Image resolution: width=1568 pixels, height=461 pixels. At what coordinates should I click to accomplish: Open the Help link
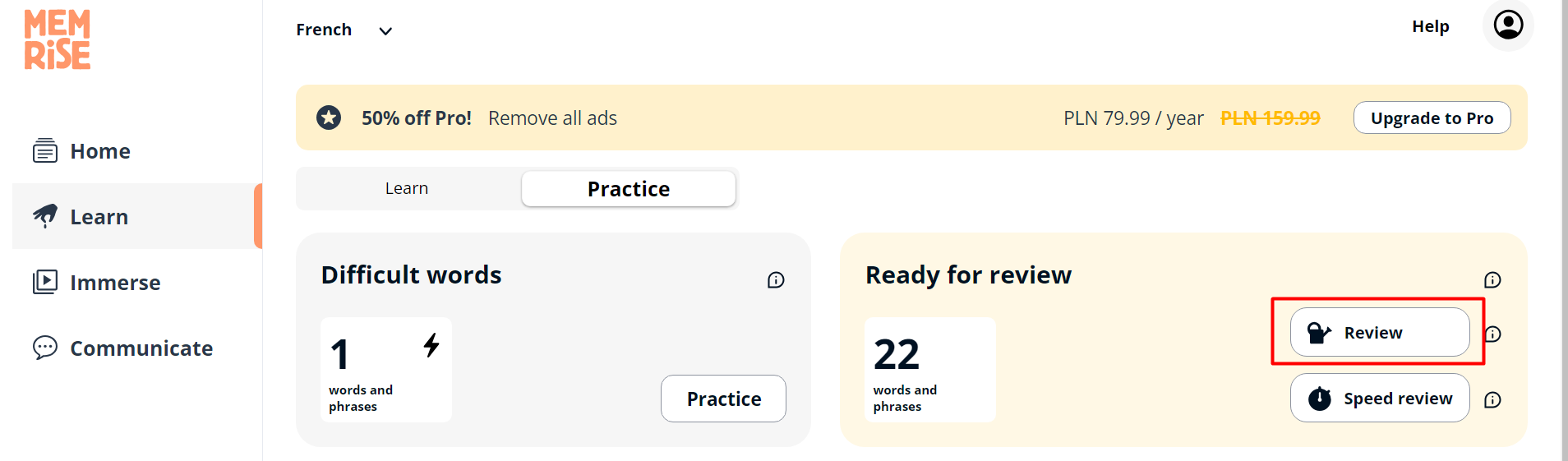click(1430, 26)
